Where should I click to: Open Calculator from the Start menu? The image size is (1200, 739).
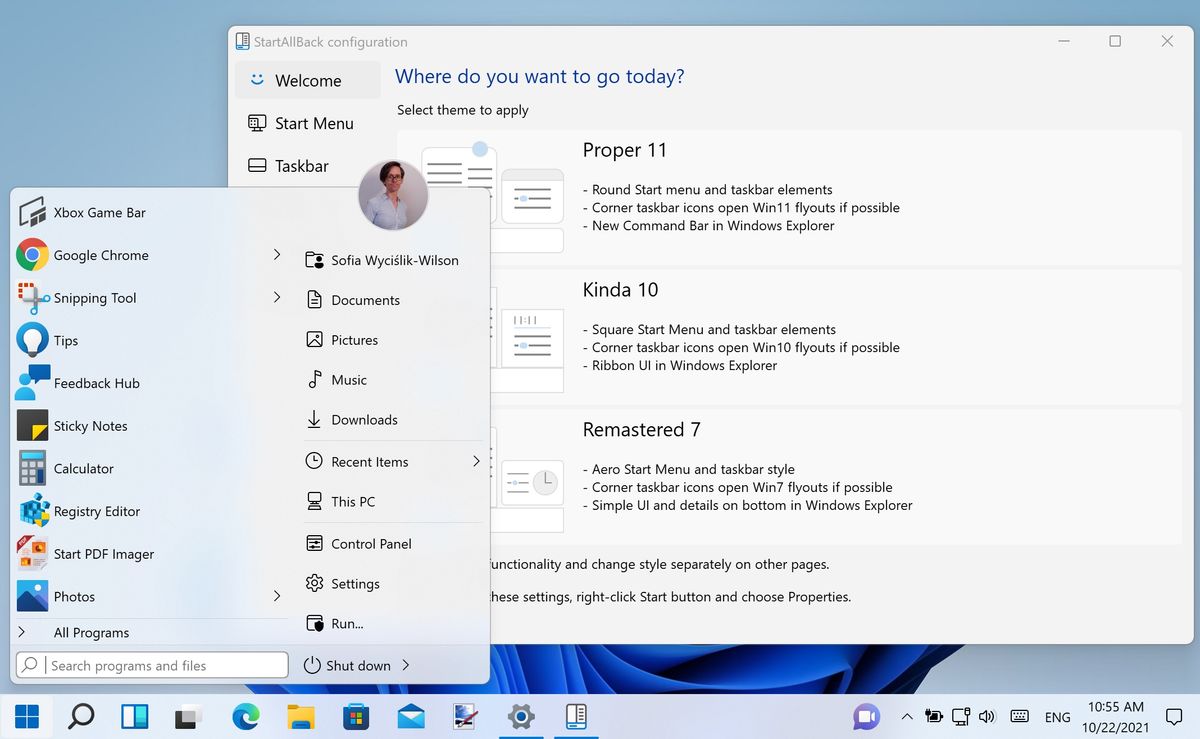84,468
